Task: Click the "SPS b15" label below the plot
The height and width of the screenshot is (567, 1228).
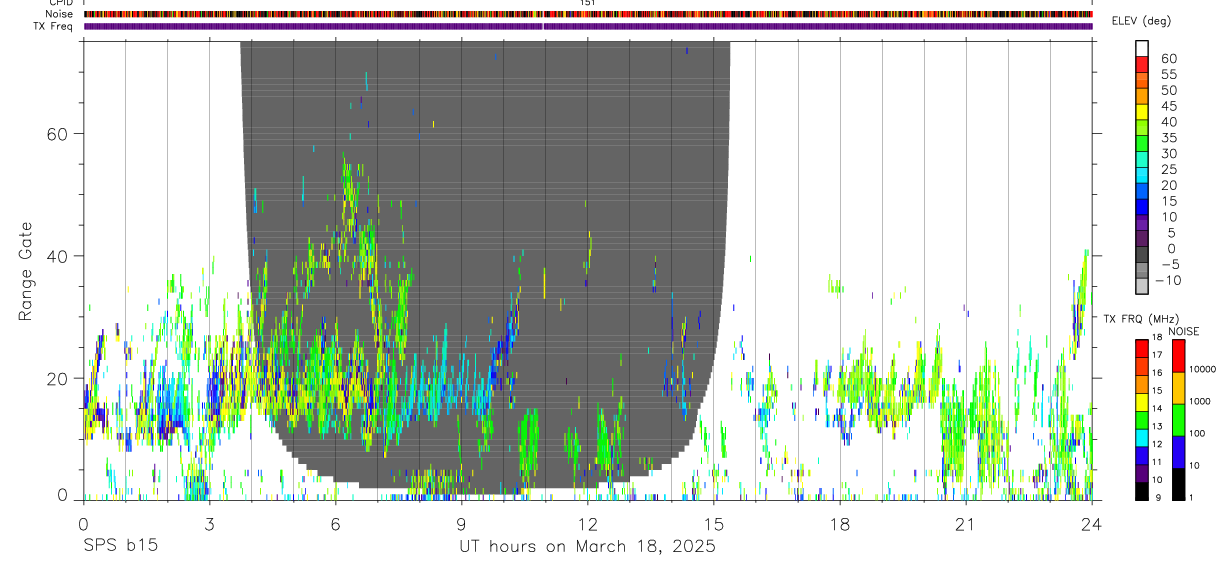Action: pyautogui.click(x=120, y=547)
